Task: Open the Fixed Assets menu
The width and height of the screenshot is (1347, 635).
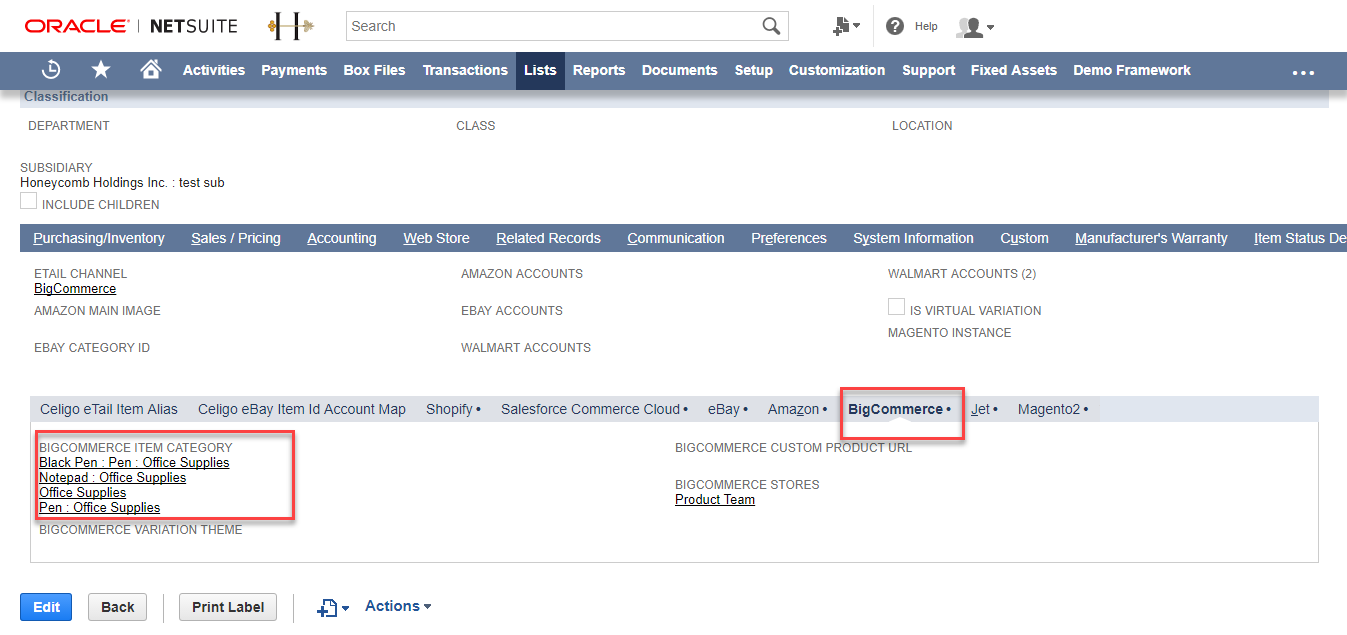Action: tap(1014, 70)
